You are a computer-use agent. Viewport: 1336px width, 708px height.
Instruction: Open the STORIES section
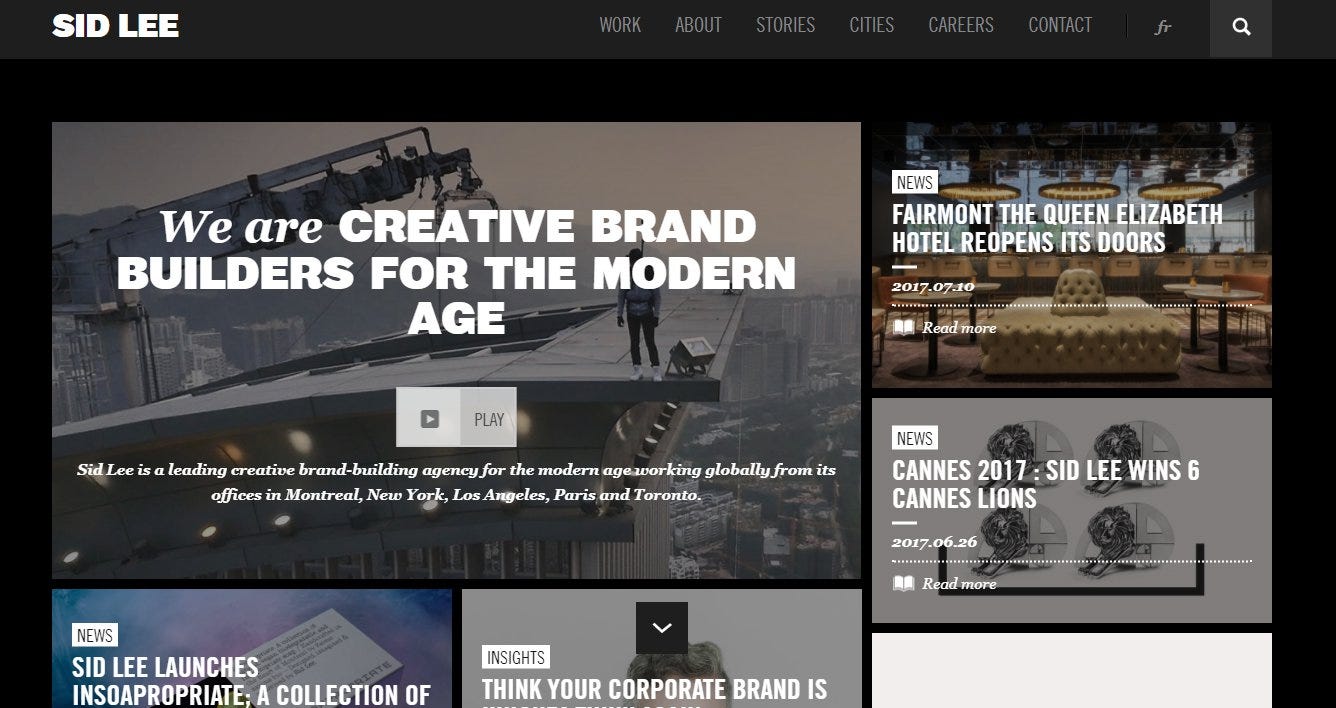(785, 25)
